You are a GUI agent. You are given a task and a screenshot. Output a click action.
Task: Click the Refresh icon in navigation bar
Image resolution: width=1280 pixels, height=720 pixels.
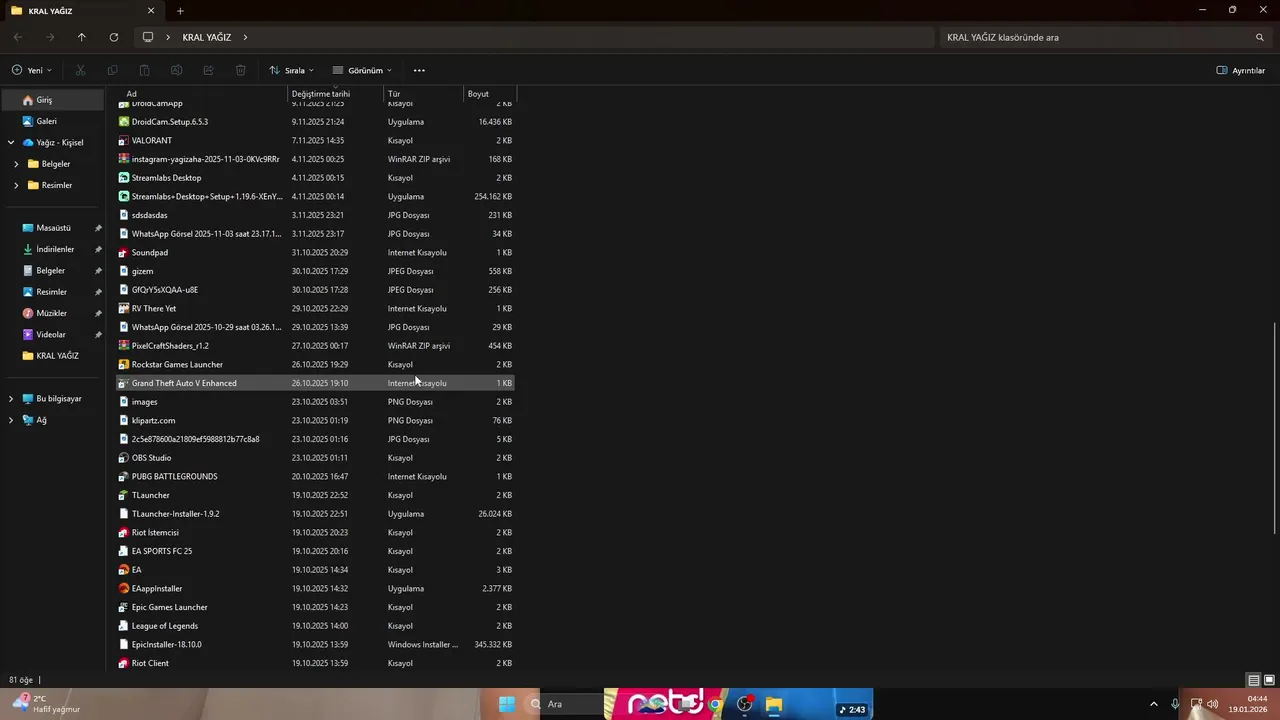click(x=114, y=37)
